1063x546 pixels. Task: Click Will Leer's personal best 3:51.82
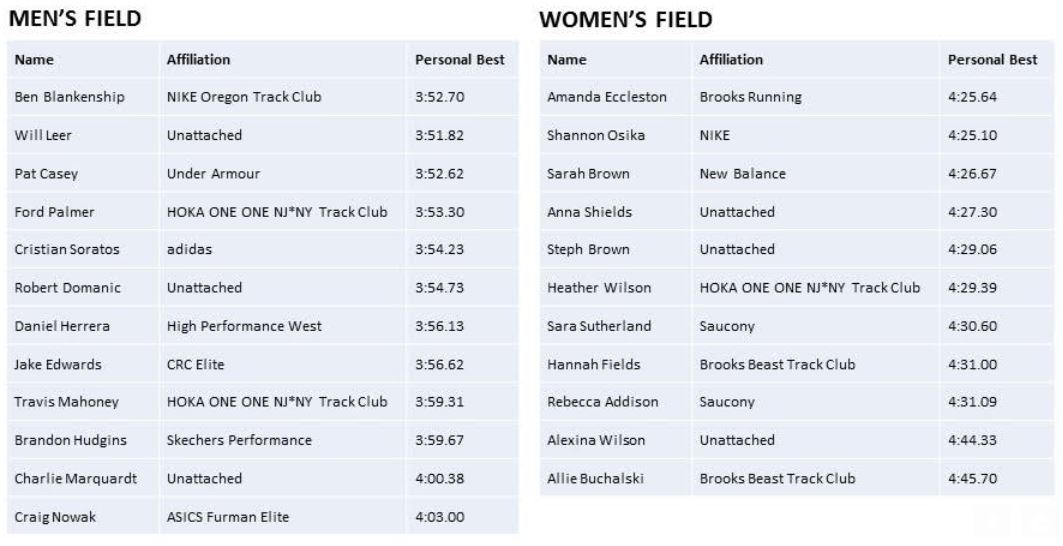[x=439, y=135]
